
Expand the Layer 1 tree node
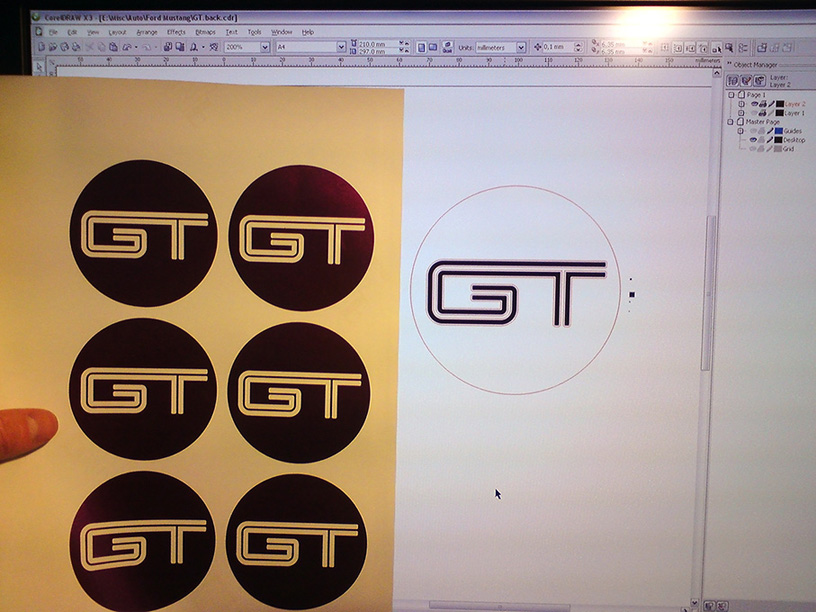pos(741,113)
